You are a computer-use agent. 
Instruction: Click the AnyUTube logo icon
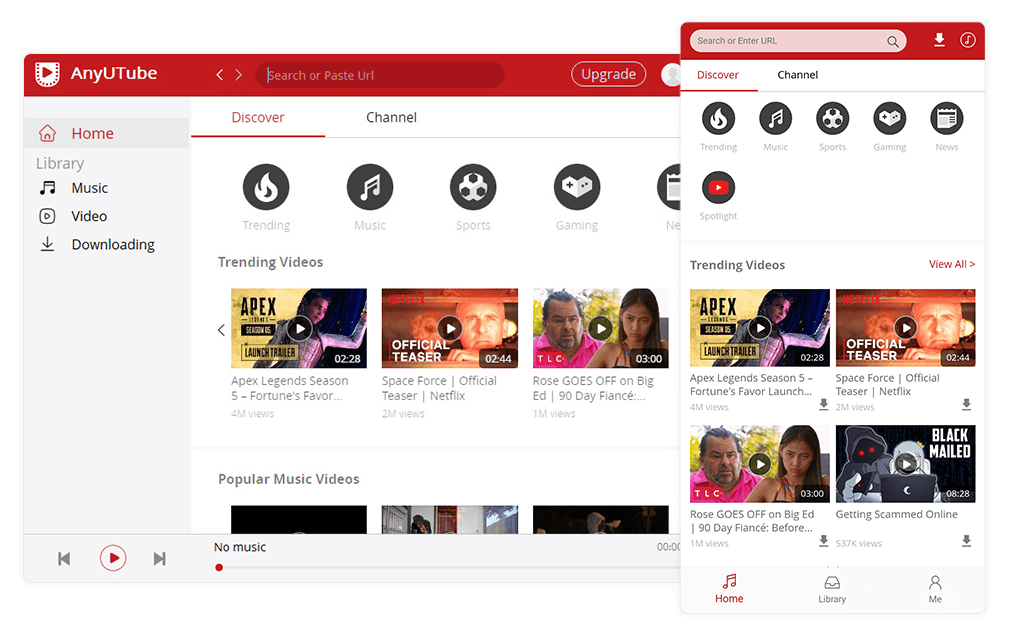(47, 74)
